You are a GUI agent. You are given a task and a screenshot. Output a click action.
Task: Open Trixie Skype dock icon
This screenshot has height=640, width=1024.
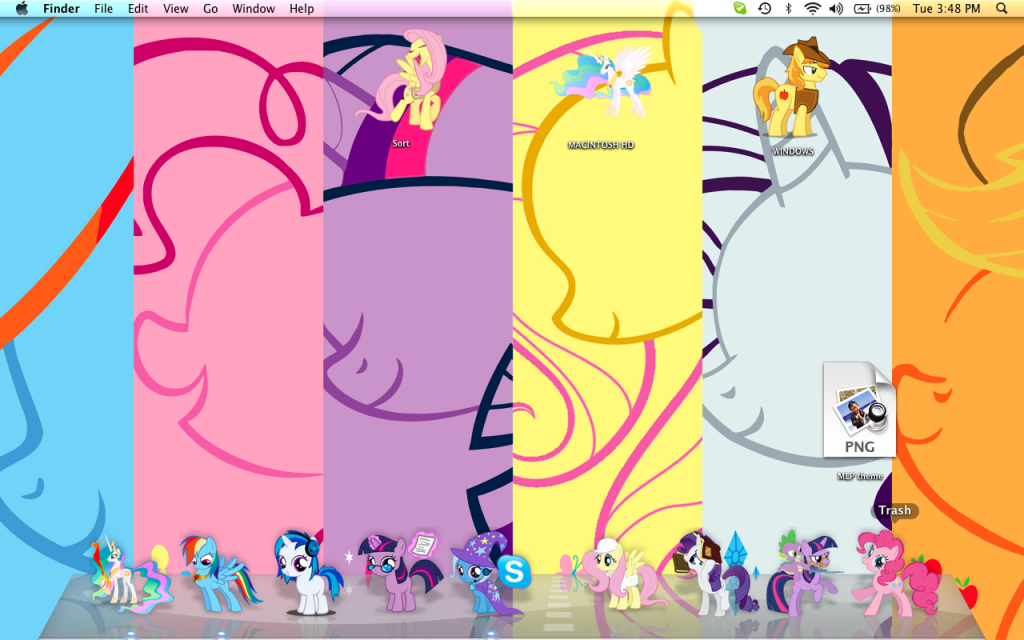pos(488,572)
